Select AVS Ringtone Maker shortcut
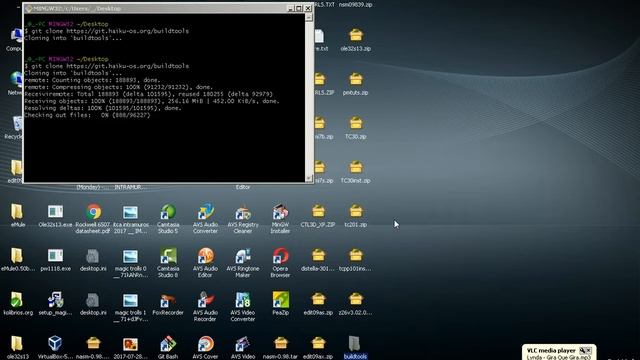Viewport: 640px width, 360px height. 243,262
